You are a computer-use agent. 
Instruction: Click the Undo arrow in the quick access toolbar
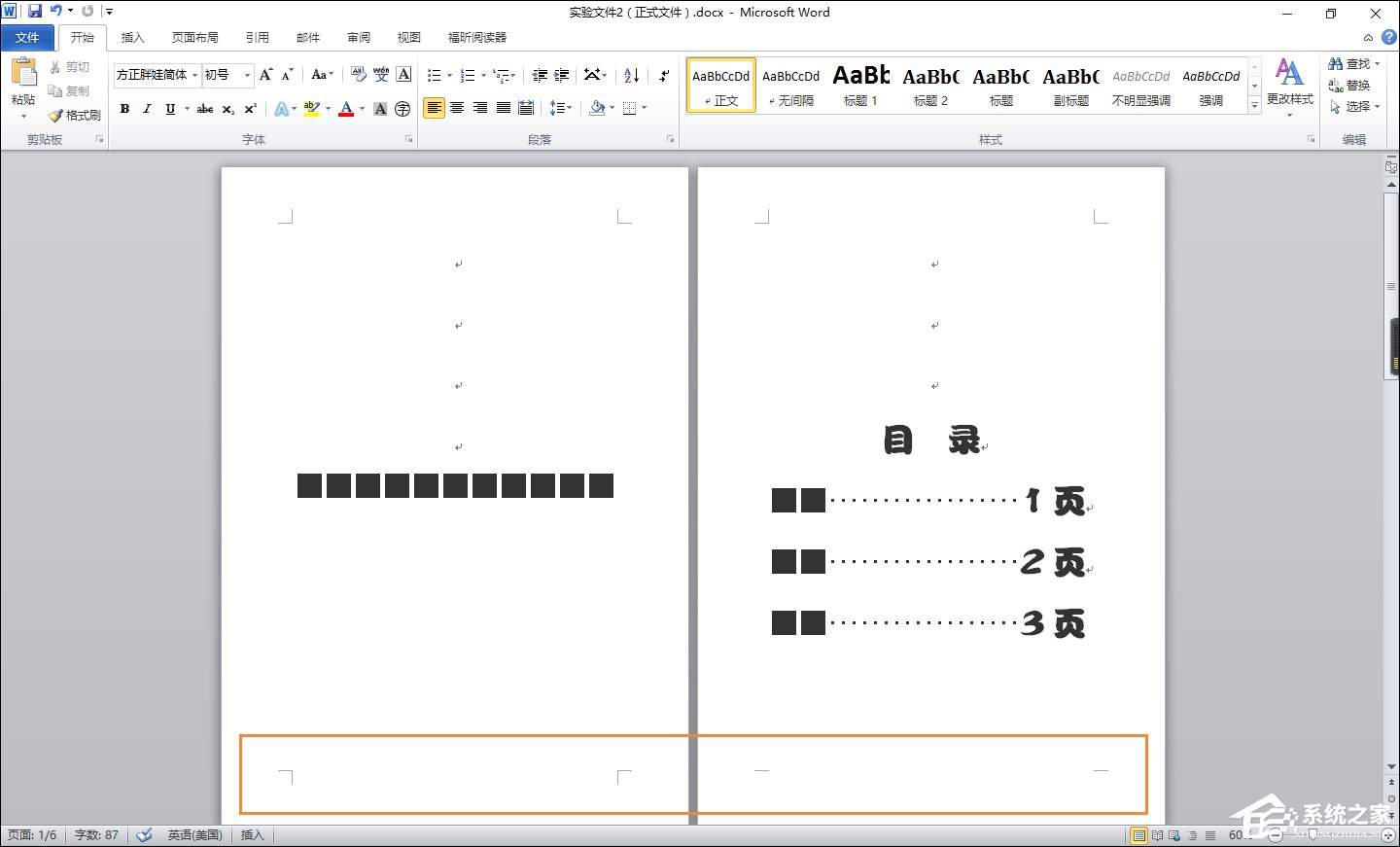pyautogui.click(x=55, y=11)
